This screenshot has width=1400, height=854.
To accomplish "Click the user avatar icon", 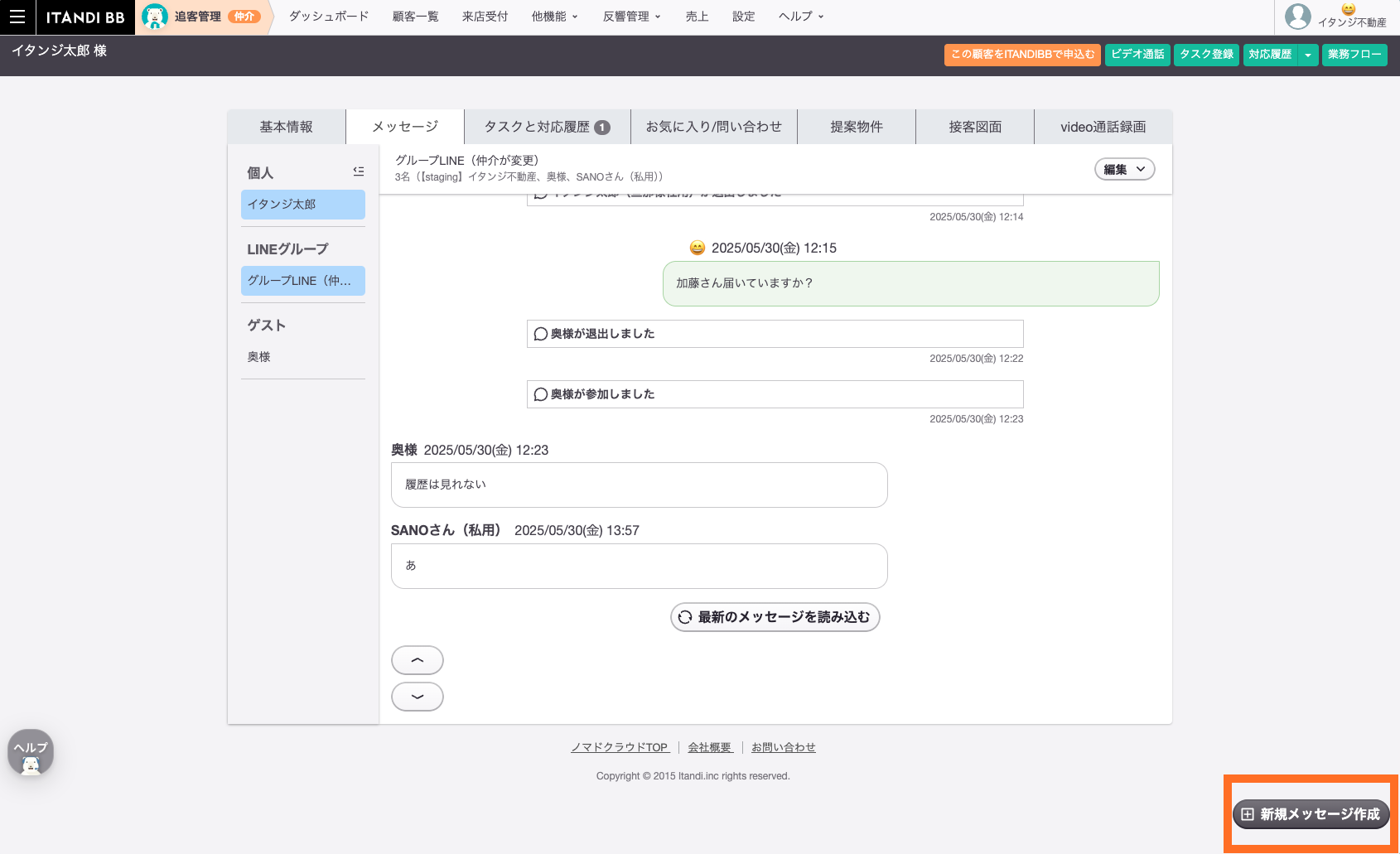I will pos(1298,17).
